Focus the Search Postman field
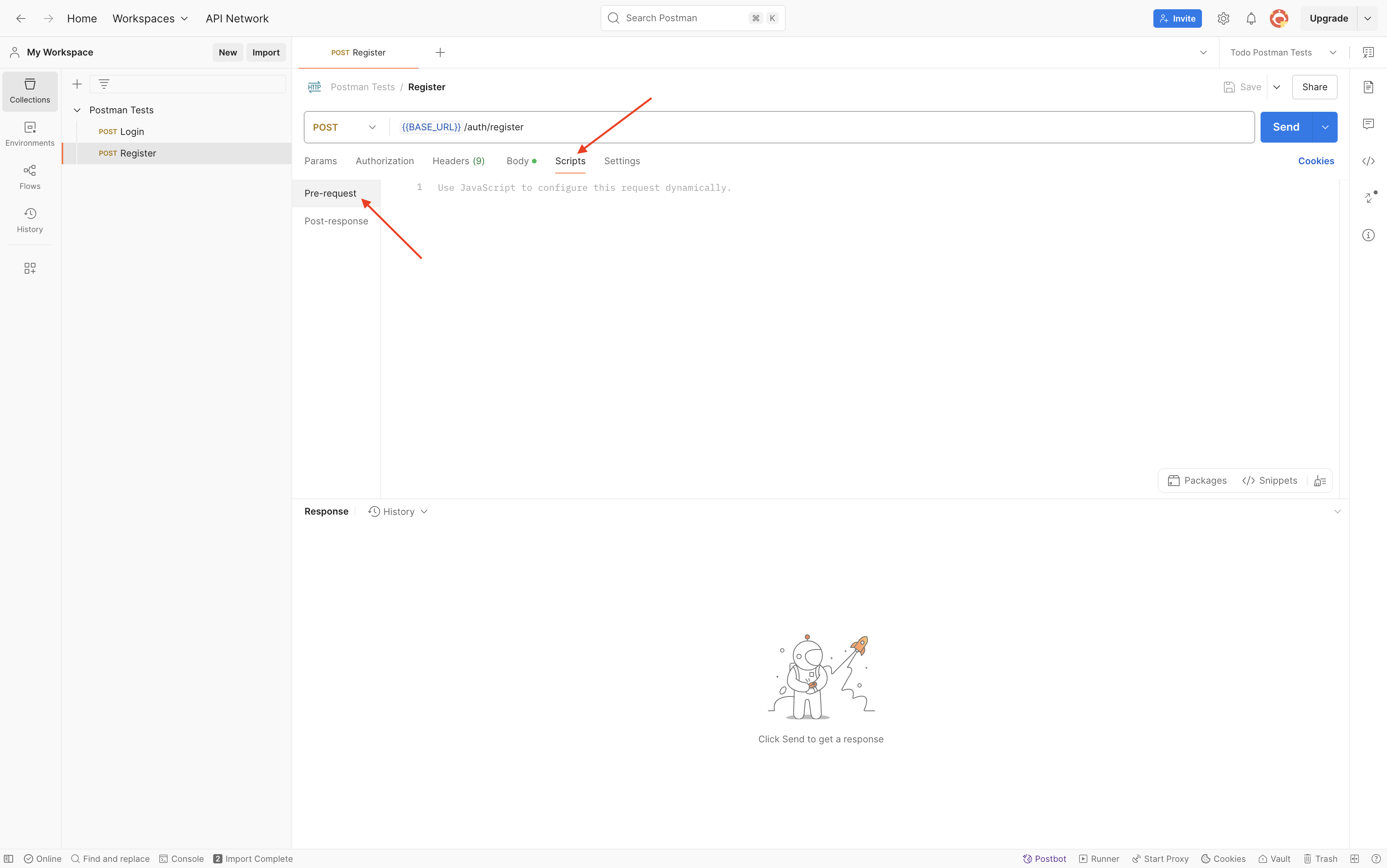1387x868 pixels. [x=693, y=19]
